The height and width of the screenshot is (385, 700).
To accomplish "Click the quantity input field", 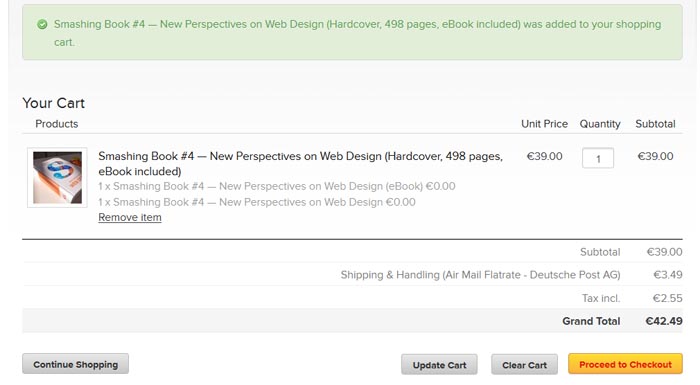I will [x=598, y=158].
